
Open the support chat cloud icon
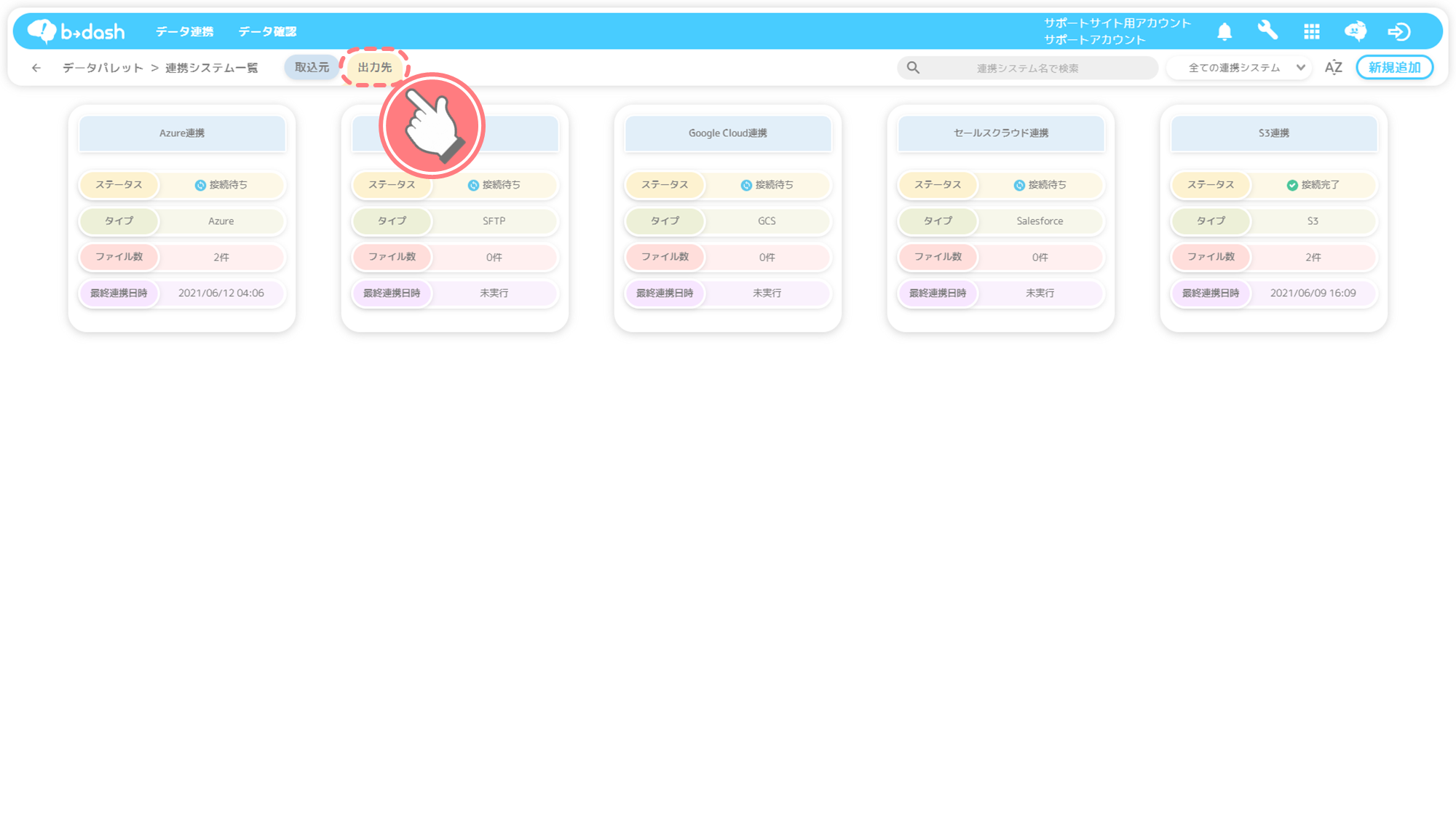click(1356, 31)
